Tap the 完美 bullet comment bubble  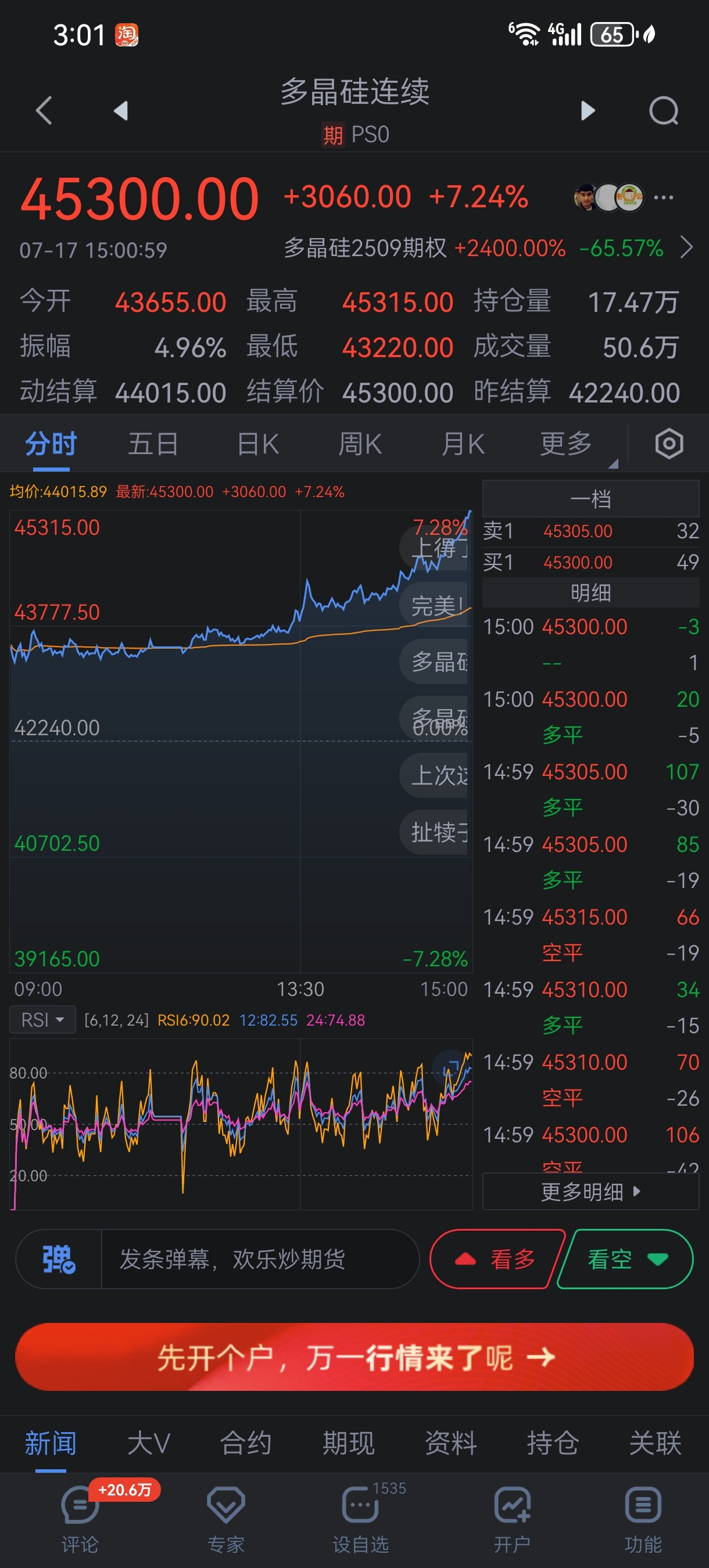point(434,606)
